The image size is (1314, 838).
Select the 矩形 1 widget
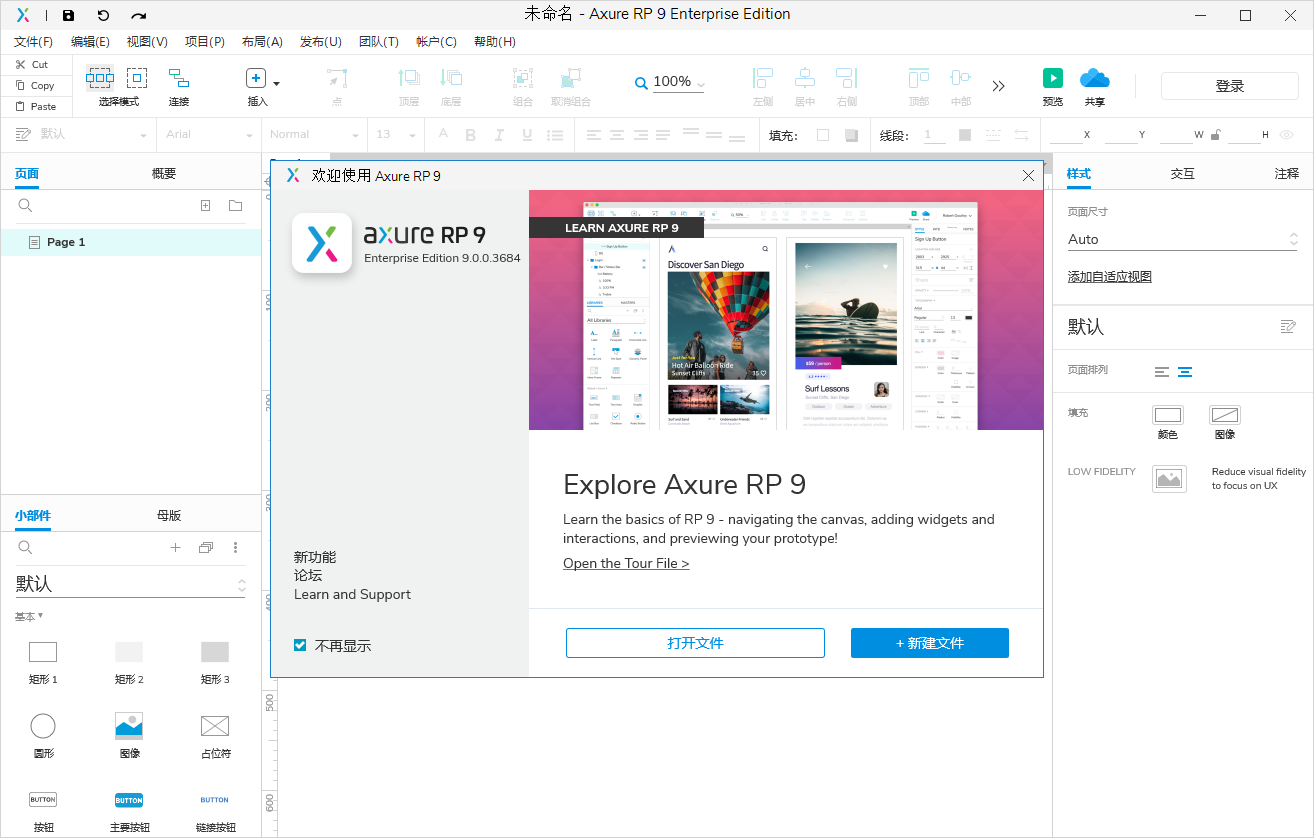pos(43,663)
